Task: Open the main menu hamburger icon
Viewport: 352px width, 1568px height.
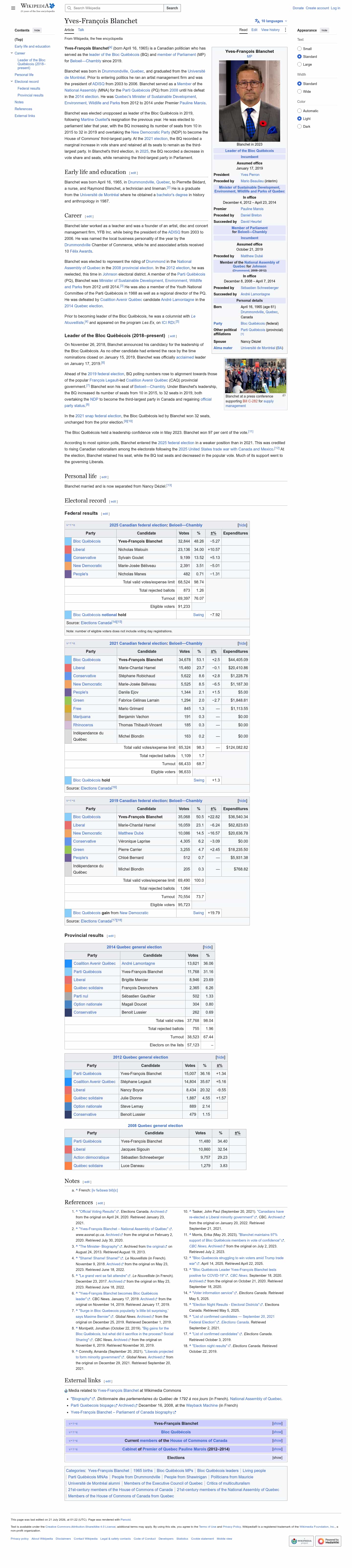Action: click(x=13, y=8)
